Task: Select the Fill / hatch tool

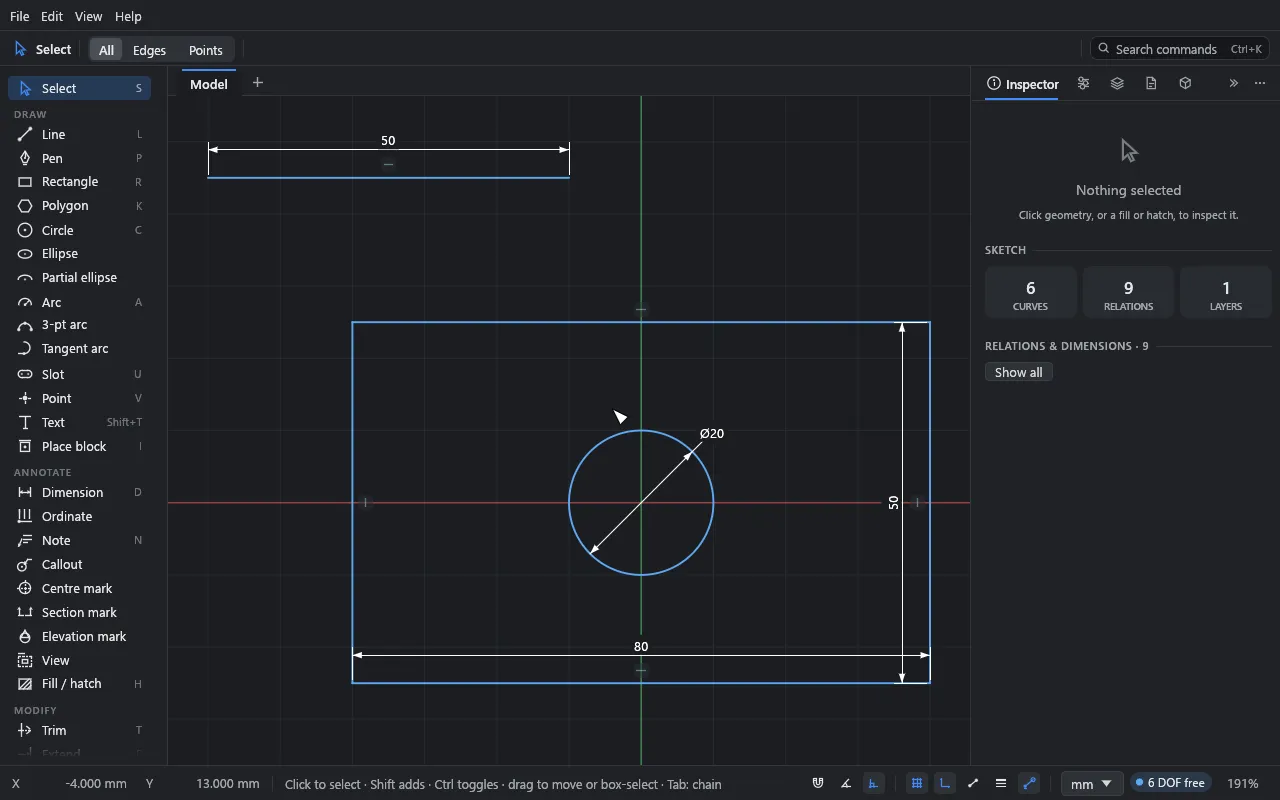Action: point(80,684)
